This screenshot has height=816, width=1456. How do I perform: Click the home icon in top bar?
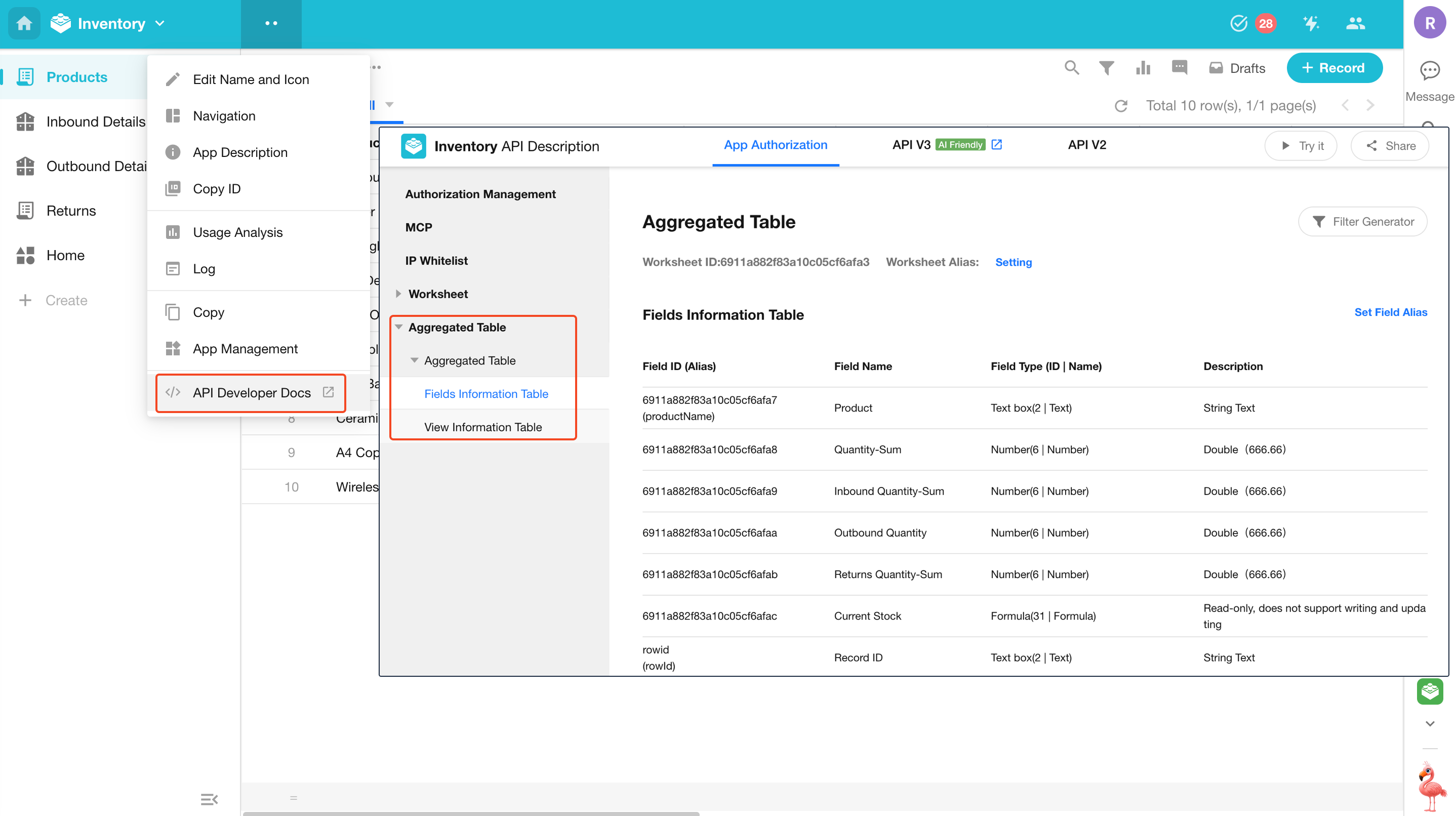tap(24, 23)
